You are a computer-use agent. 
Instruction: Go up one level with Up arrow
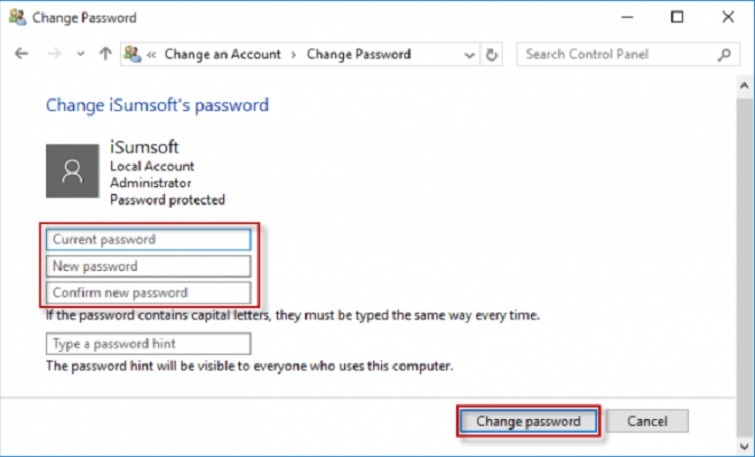[105, 54]
